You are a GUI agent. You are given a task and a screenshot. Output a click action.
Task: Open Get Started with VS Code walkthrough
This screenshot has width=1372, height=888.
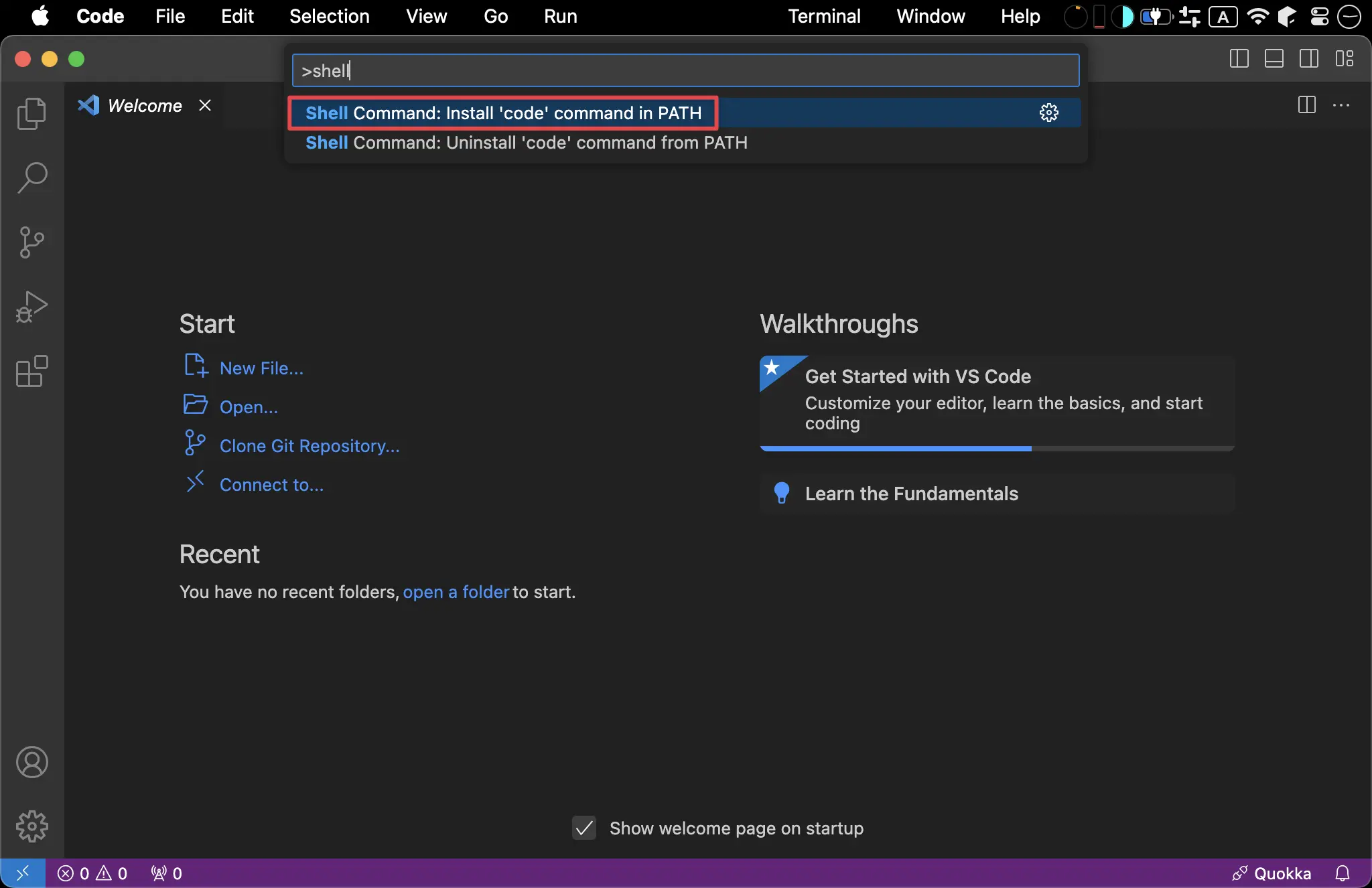[x=997, y=402]
